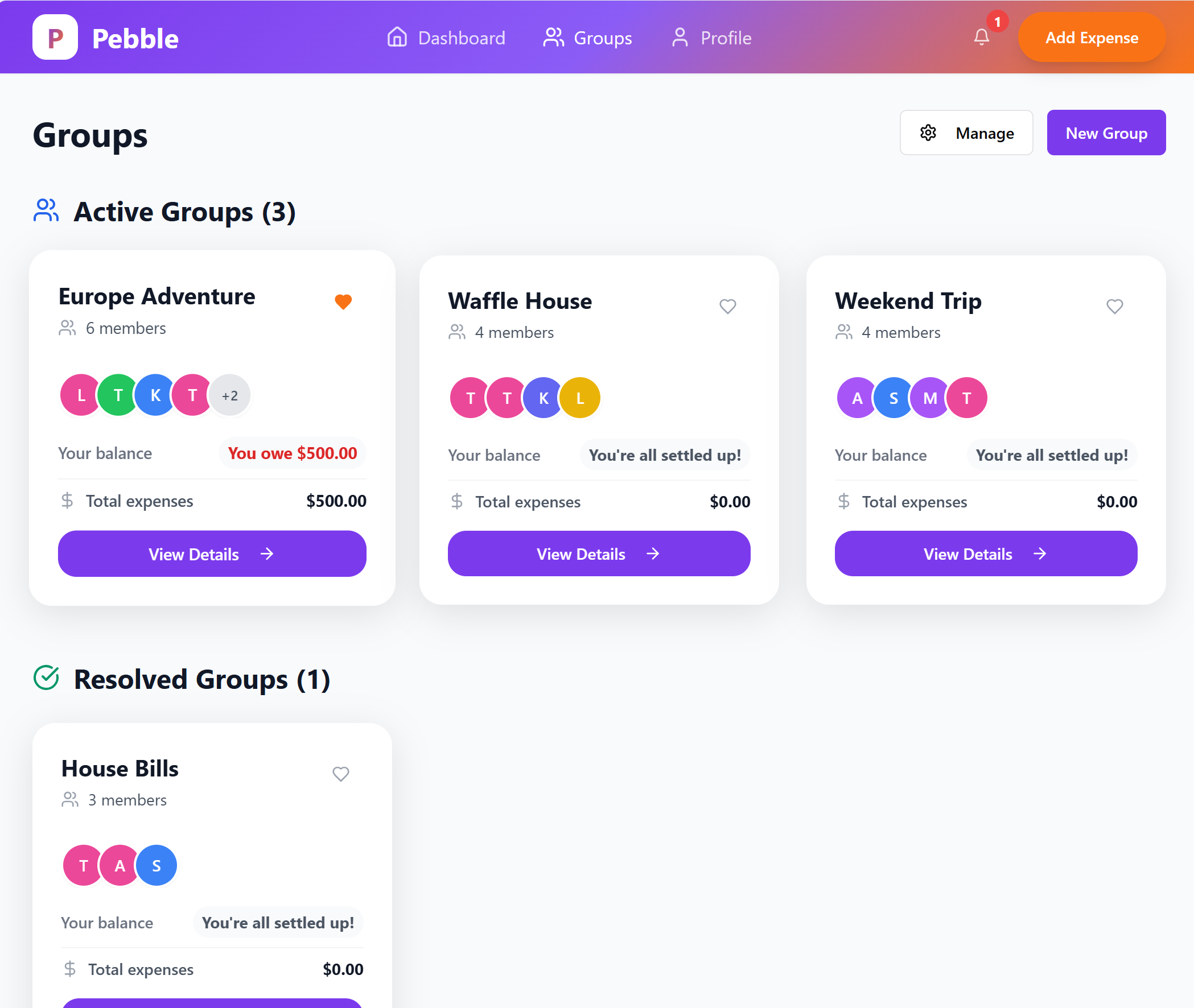Click the +2 members avatar in Europe Adventure
Image resolution: width=1194 pixels, height=1008 pixels.
click(230, 395)
